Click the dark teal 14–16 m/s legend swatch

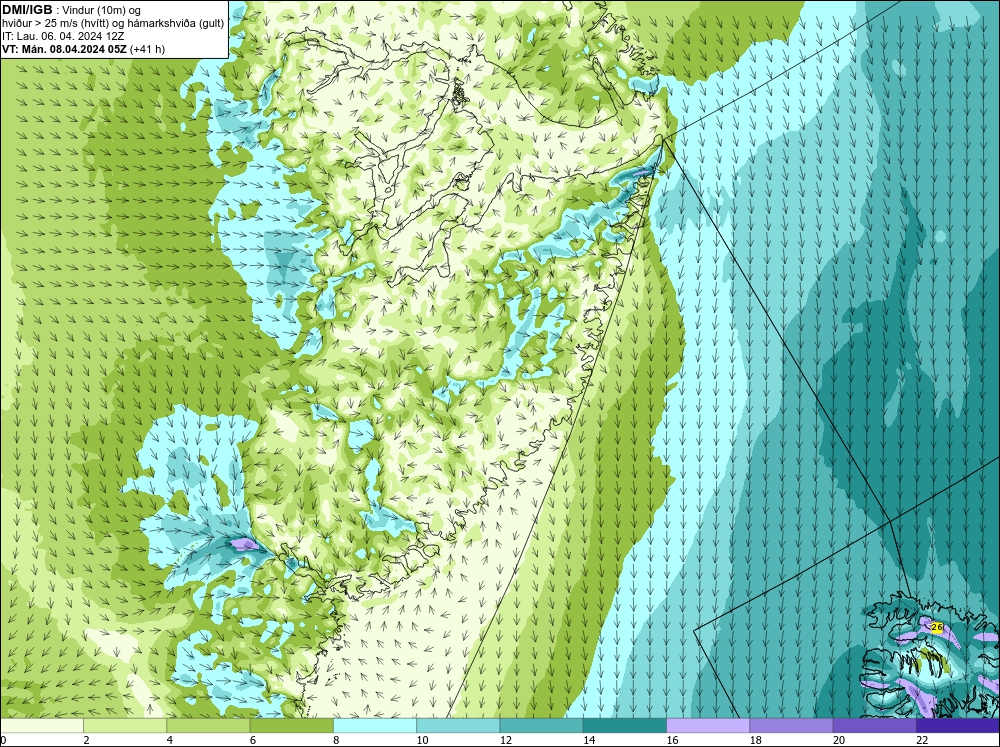pos(625,725)
